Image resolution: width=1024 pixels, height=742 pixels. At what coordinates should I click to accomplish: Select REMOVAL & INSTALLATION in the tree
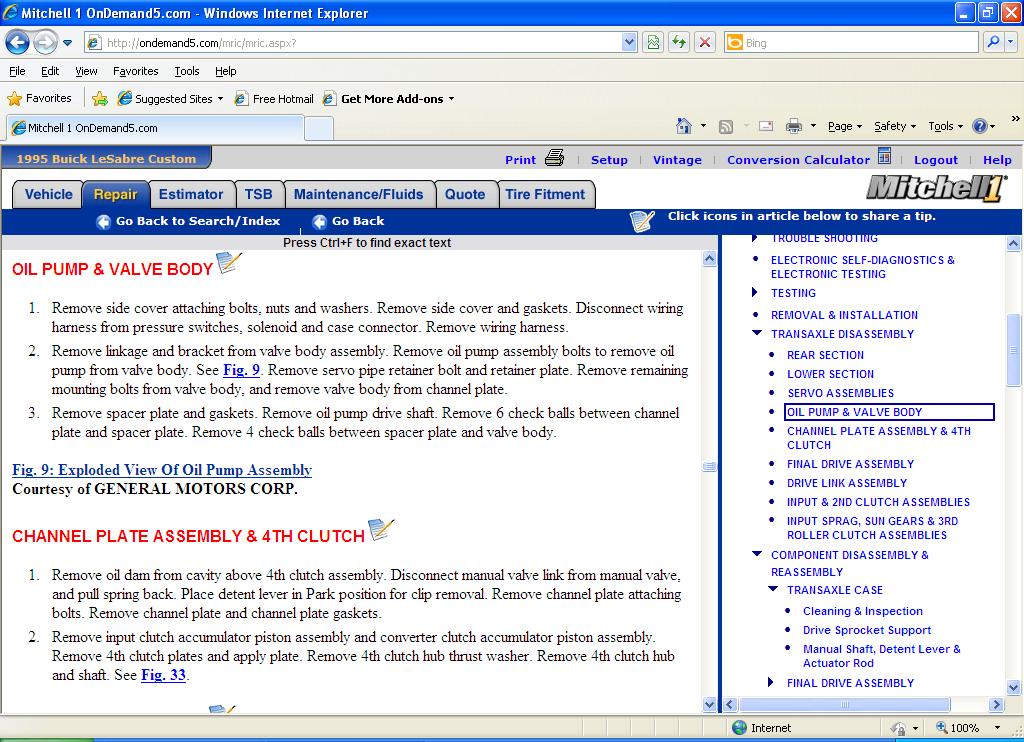844,315
